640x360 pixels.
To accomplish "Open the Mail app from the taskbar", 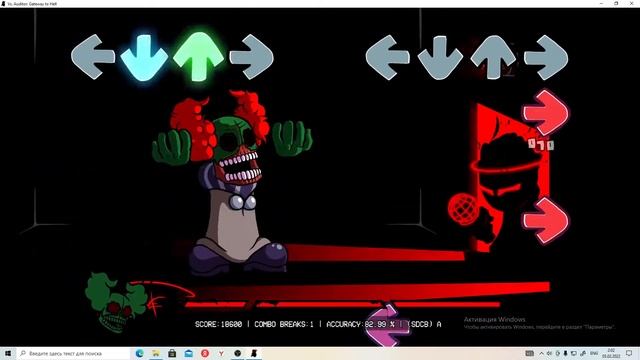I will coord(189,353).
